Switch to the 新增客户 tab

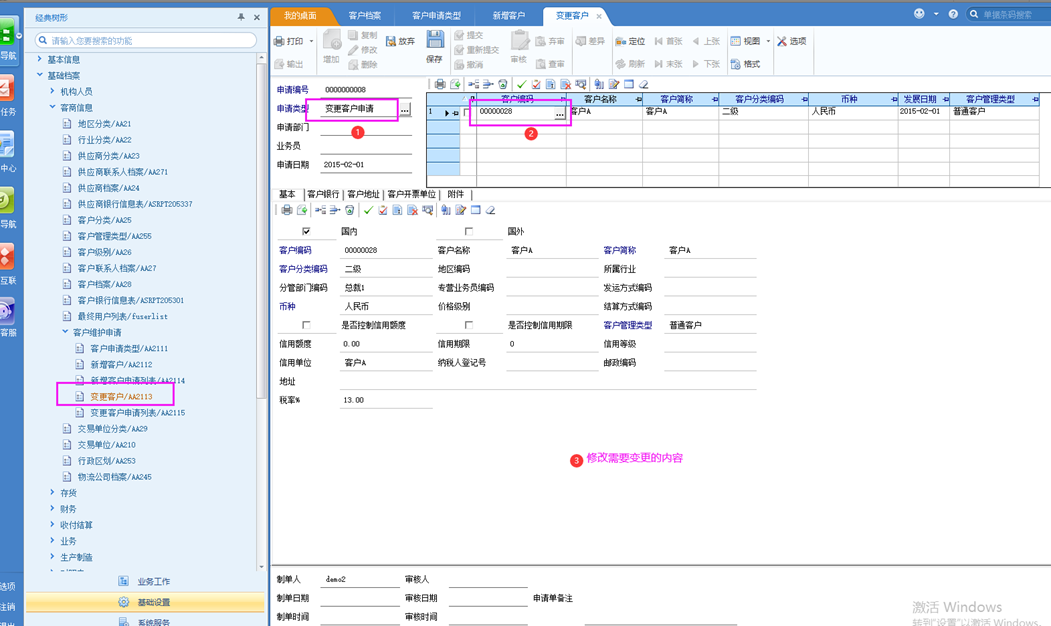click(x=509, y=15)
